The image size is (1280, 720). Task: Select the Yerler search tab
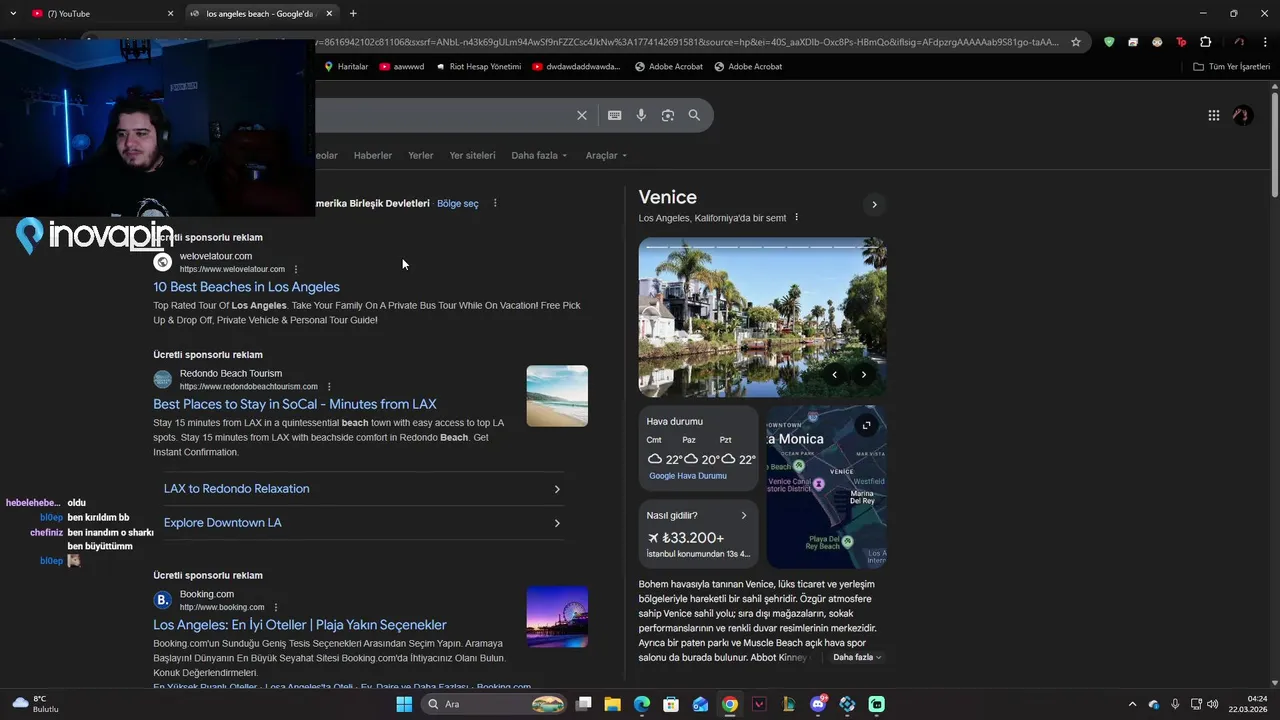coord(421,155)
